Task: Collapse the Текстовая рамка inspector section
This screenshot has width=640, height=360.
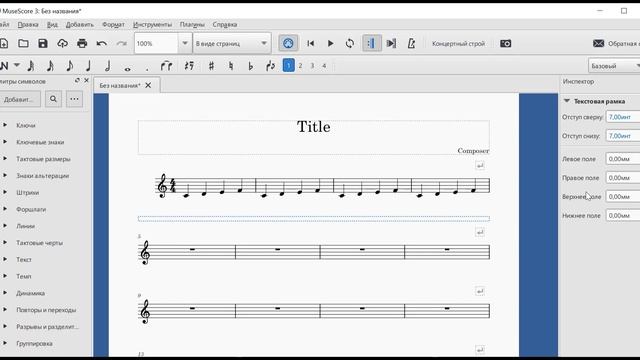Action: (567, 101)
